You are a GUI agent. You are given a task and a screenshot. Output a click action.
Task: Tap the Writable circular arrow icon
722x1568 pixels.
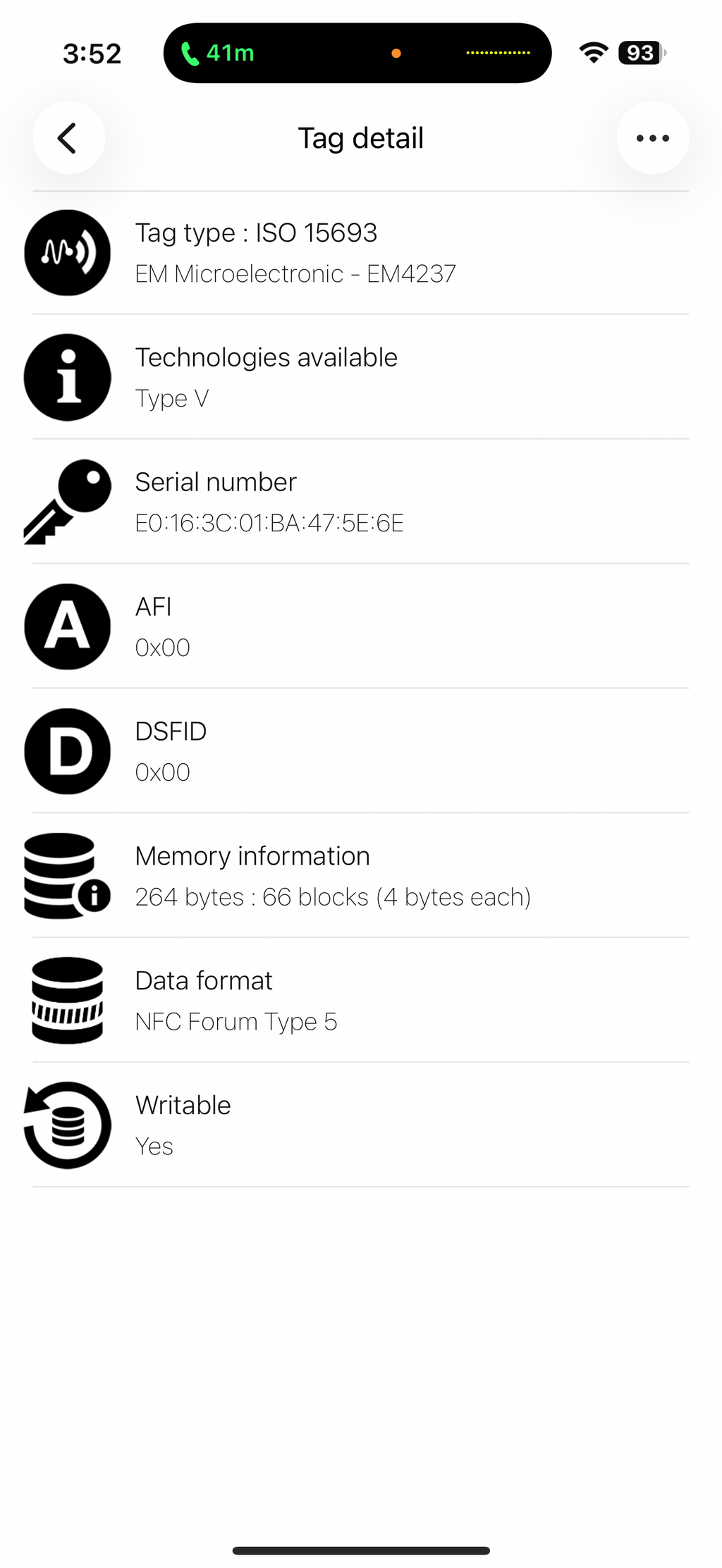tap(68, 1125)
